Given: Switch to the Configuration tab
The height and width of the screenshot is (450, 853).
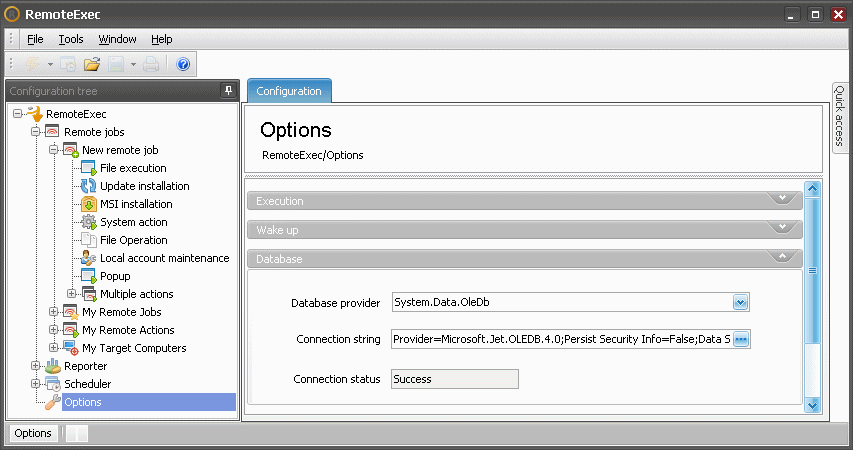Looking at the screenshot, I should click(289, 91).
